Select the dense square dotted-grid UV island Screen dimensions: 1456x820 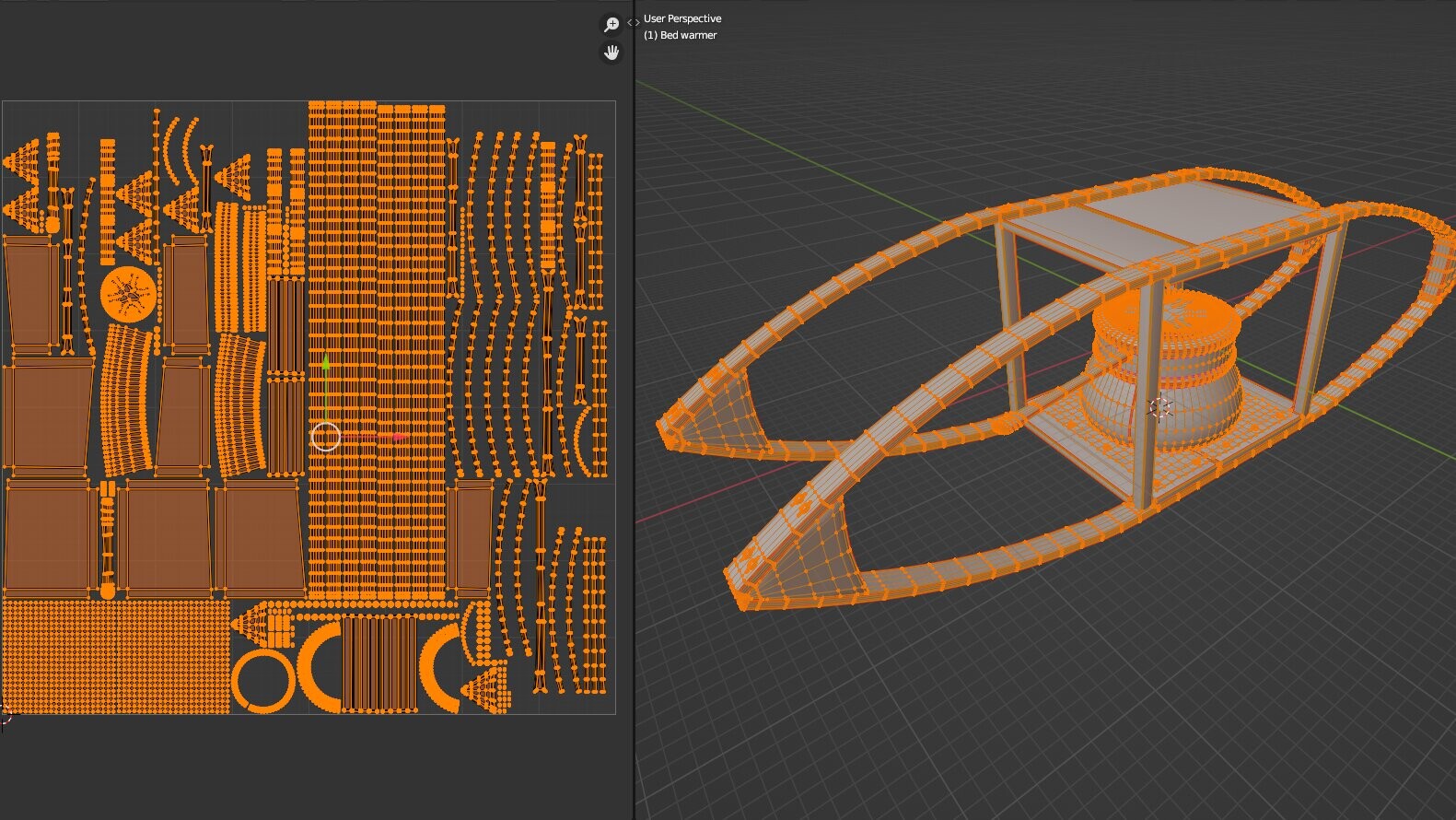116,656
